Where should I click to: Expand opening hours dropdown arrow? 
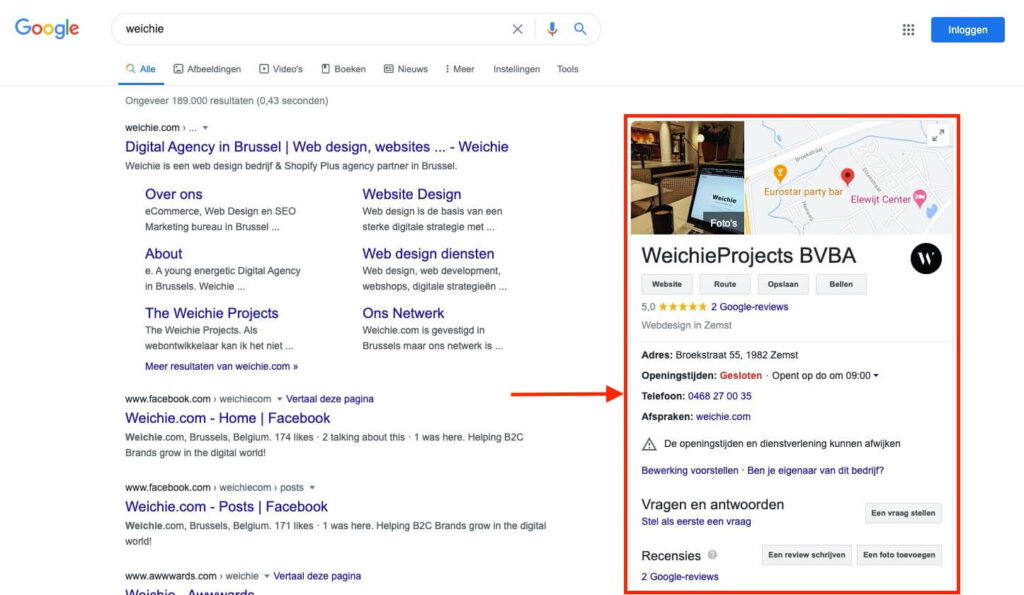(x=876, y=376)
